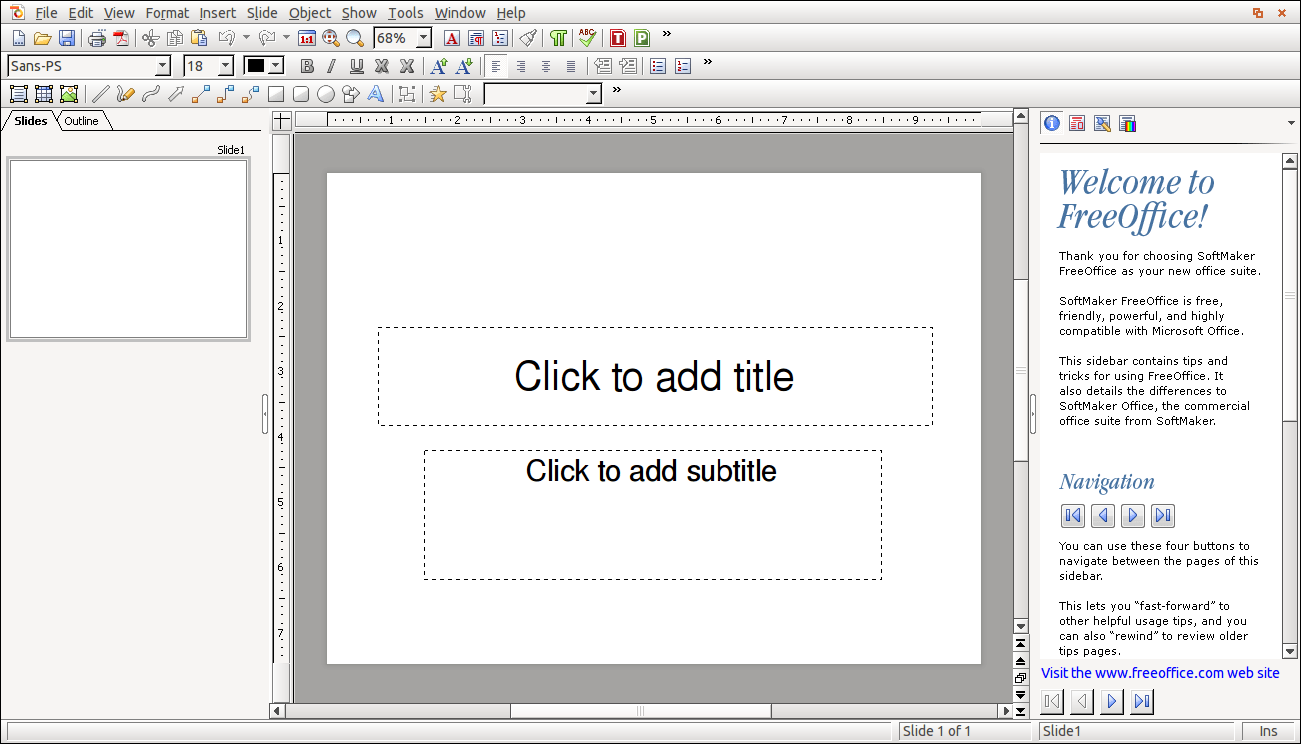Print the presentation using the printer icon
1301x744 pixels.
pyautogui.click(x=97, y=38)
